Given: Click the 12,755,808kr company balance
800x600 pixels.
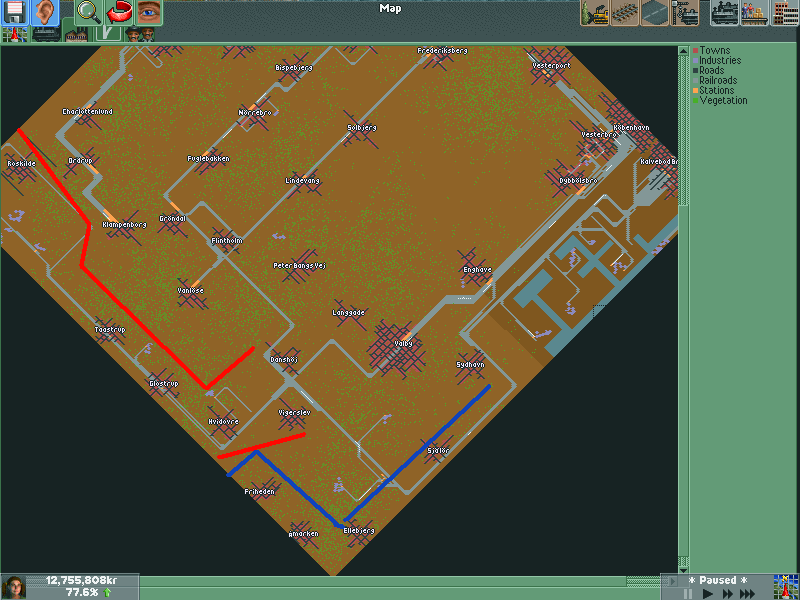Looking at the screenshot, I should tap(81, 580).
